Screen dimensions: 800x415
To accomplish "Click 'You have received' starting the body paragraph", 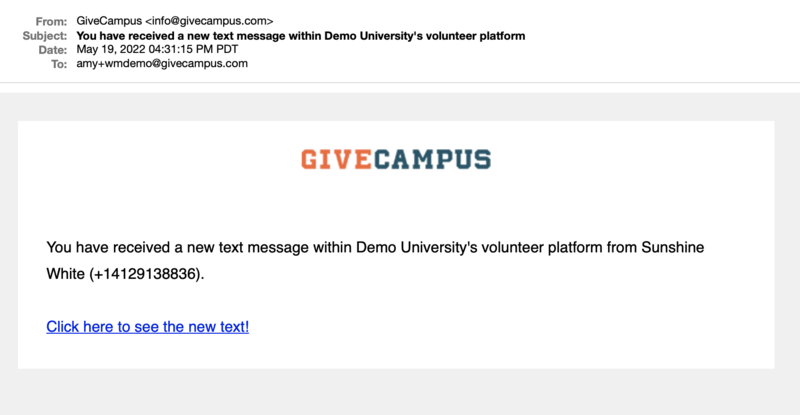I will pyautogui.click(x=108, y=247).
